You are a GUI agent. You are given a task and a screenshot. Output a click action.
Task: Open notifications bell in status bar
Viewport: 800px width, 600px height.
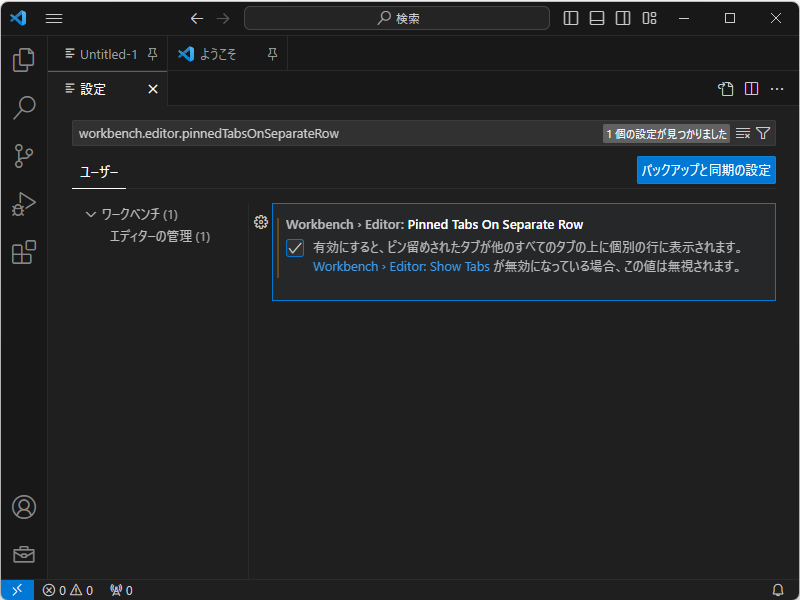[x=778, y=590]
